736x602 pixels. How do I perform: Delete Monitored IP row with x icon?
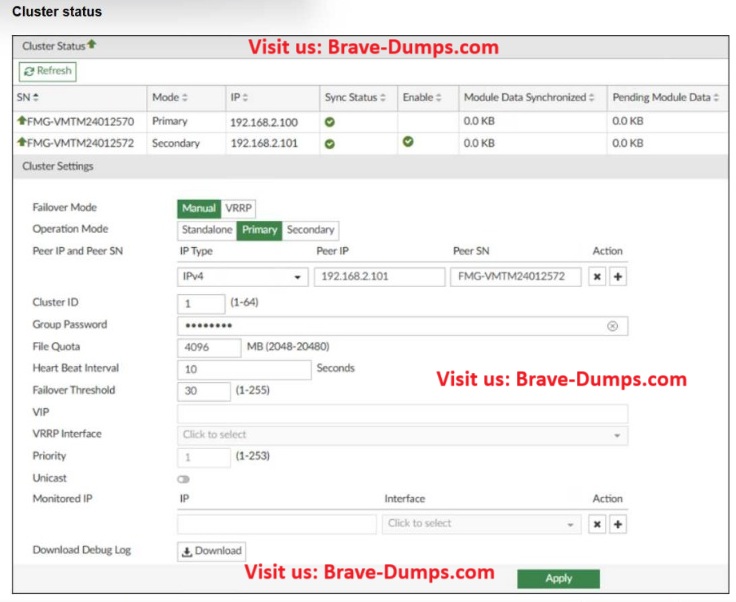tap(597, 524)
